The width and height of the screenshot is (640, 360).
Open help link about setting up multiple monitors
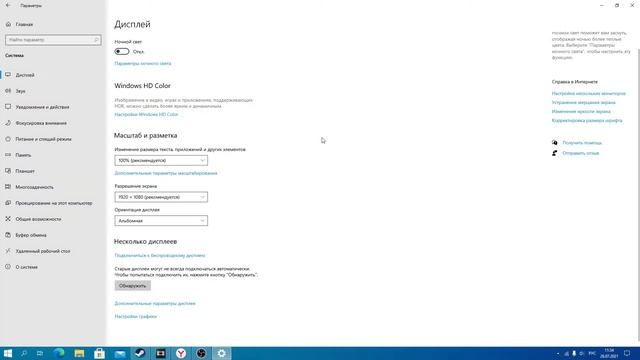[x=588, y=93]
